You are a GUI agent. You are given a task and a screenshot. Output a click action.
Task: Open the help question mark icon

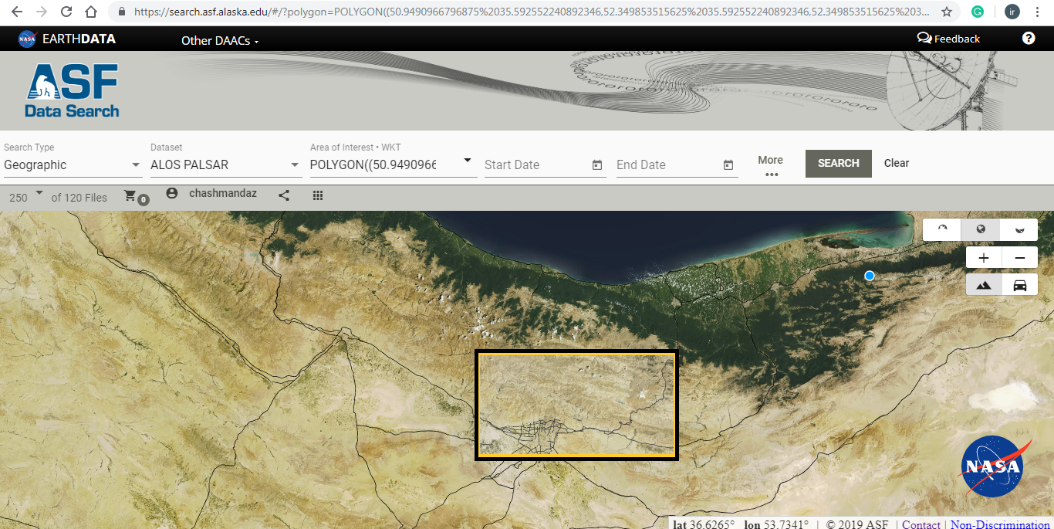pyautogui.click(x=1028, y=39)
